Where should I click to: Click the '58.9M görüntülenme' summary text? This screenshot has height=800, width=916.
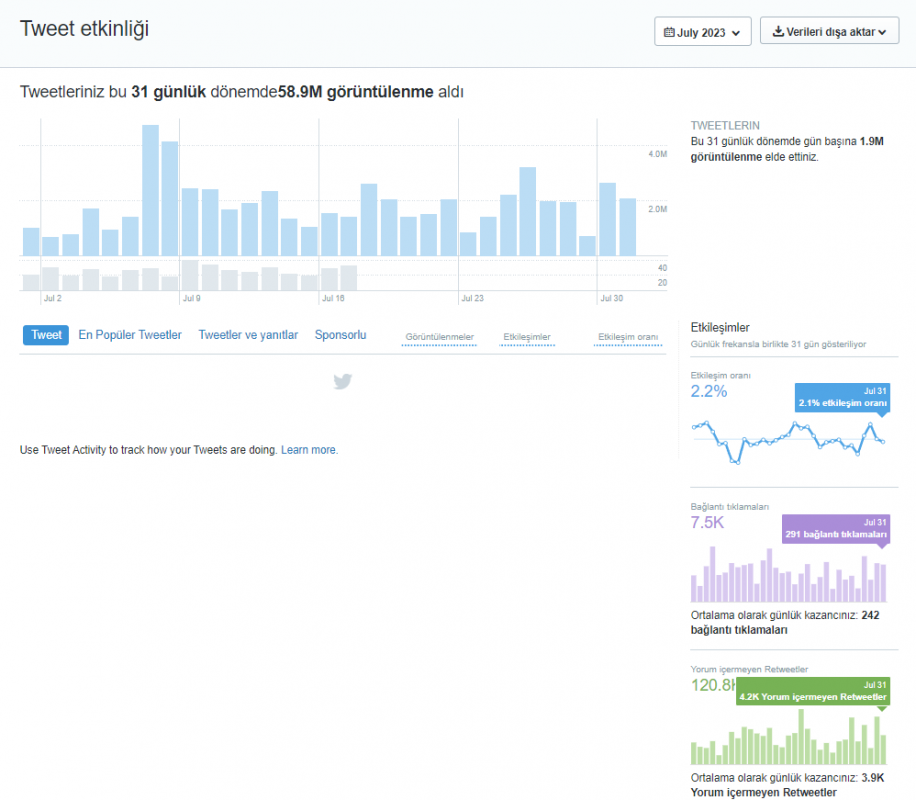point(356,92)
